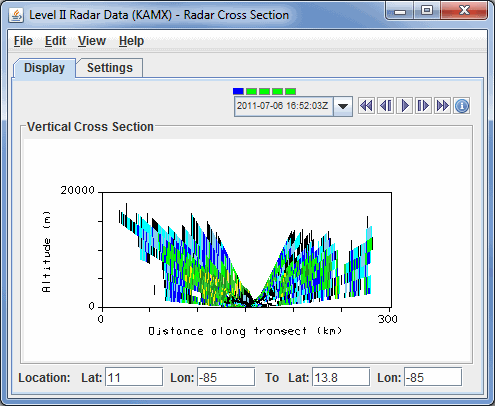Click the 'Vertical Cross Section' panel title
495x406 pixels.
(90, 127)
